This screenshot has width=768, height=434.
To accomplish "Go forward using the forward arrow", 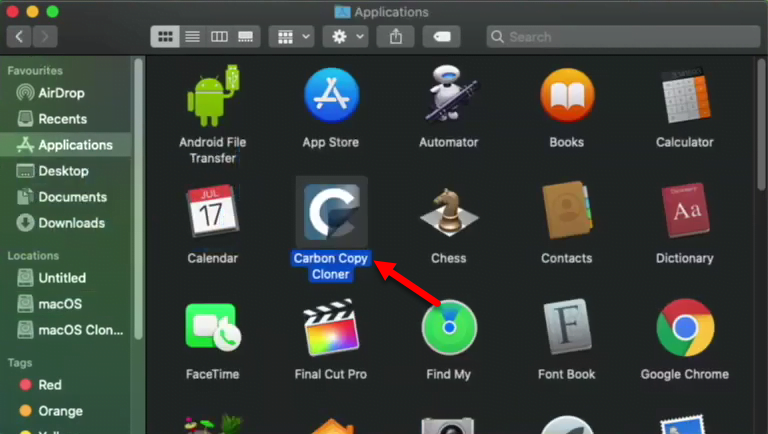I will 45,37.
